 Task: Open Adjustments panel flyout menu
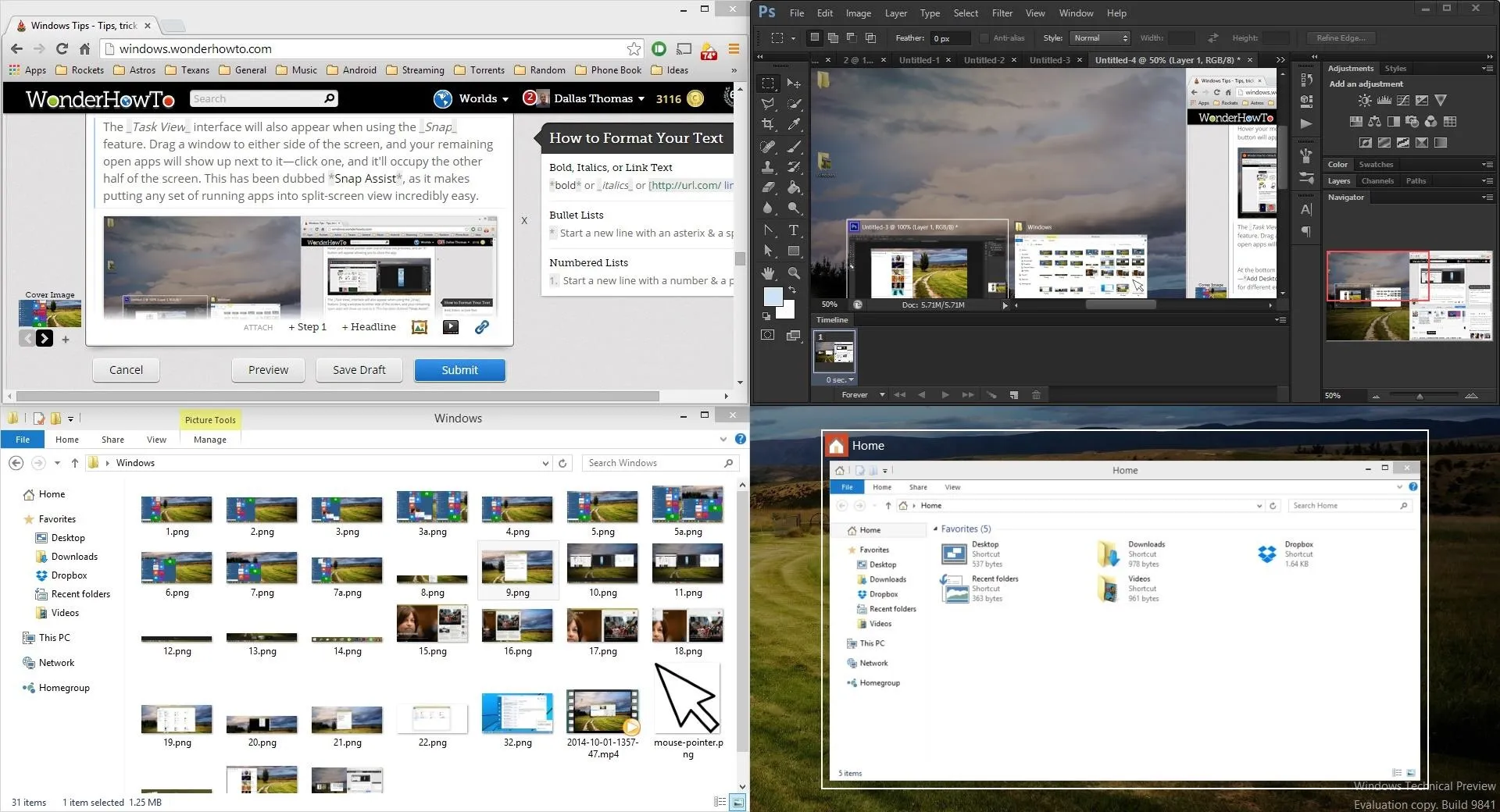coord(1487,69)
